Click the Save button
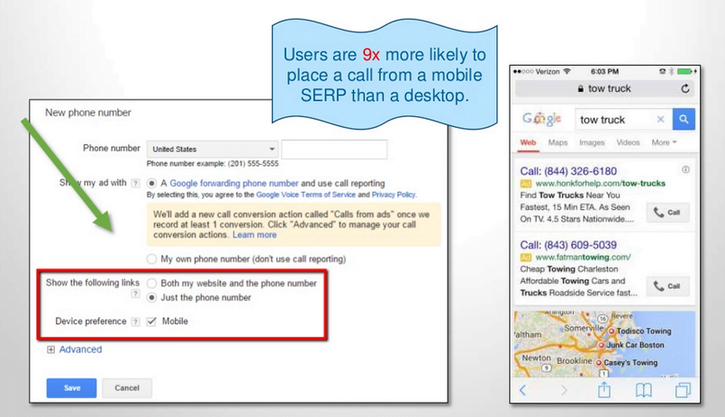 click(72, 388)
